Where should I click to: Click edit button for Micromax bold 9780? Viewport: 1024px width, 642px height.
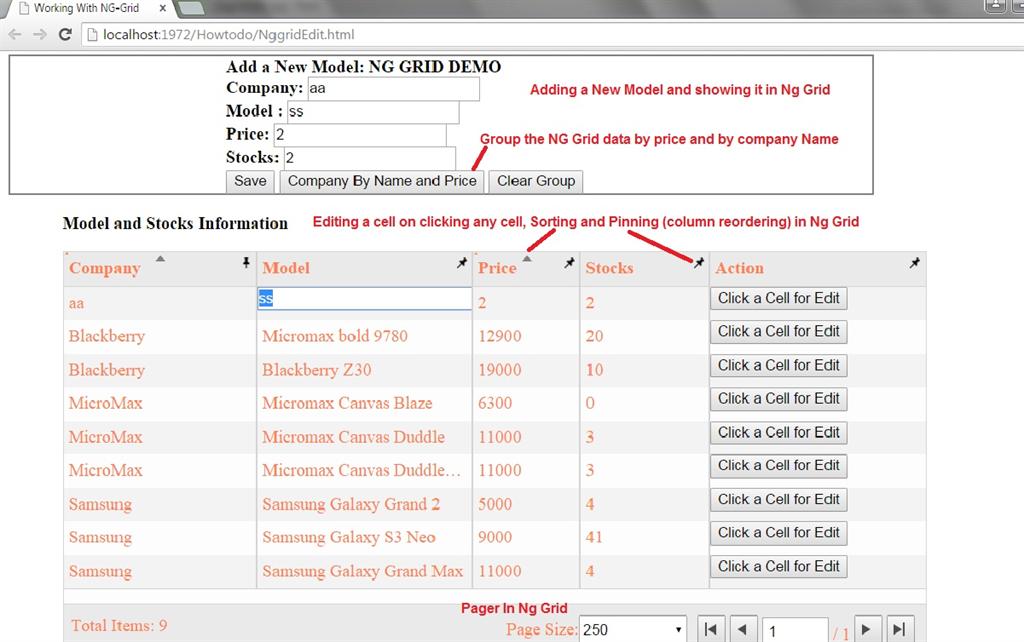point(778,332)
